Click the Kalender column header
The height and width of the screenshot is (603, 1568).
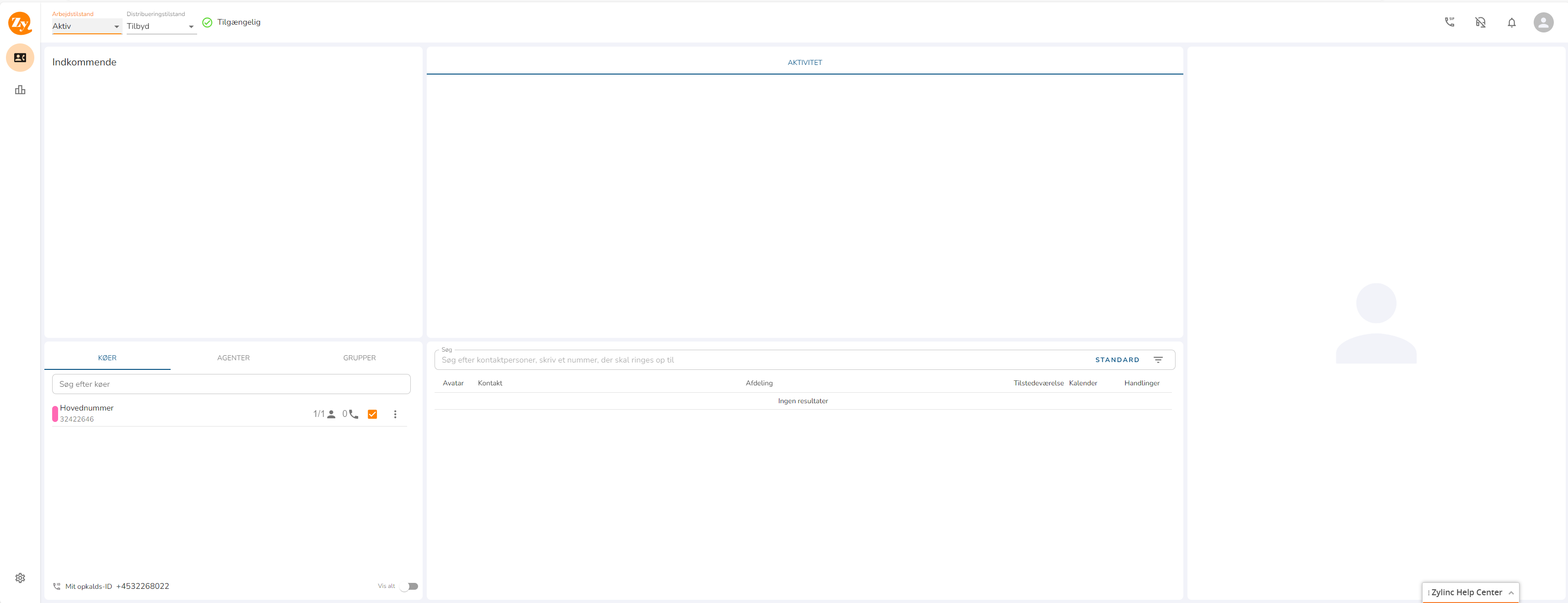pos(1083,384)
